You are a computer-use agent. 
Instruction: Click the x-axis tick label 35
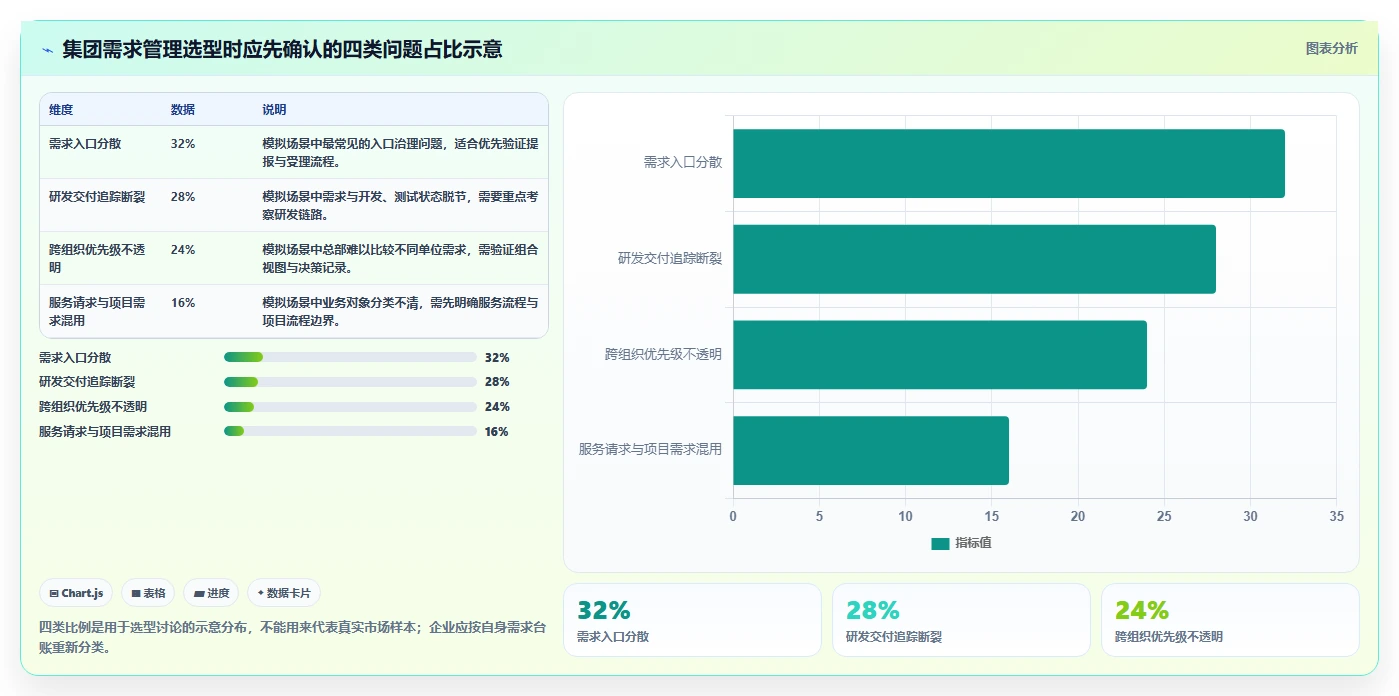click(1336, 516)
